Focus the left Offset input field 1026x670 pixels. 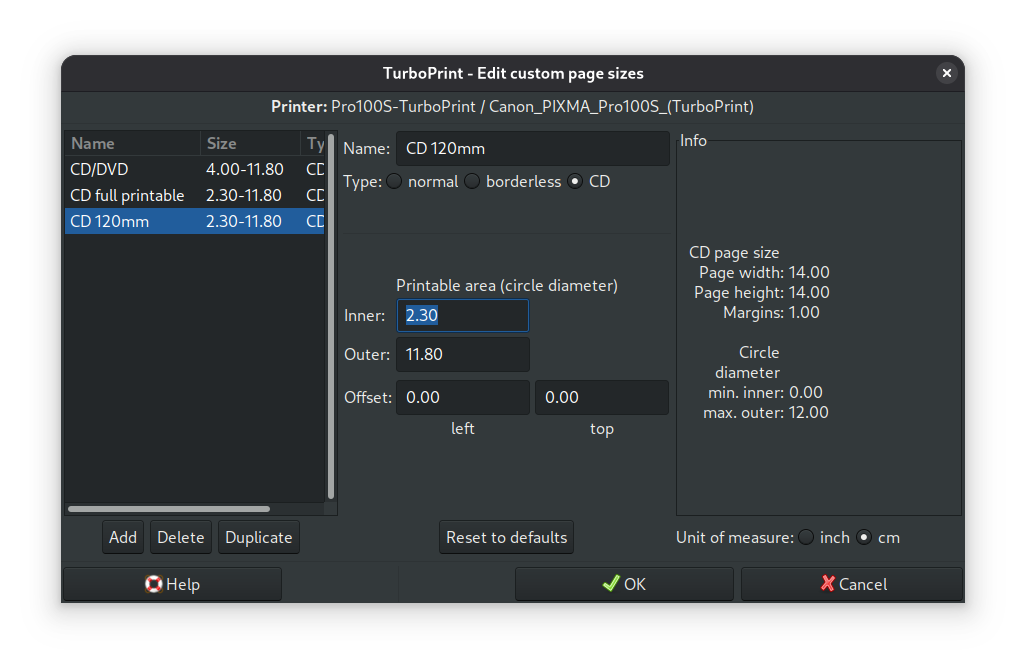[463, 397]
